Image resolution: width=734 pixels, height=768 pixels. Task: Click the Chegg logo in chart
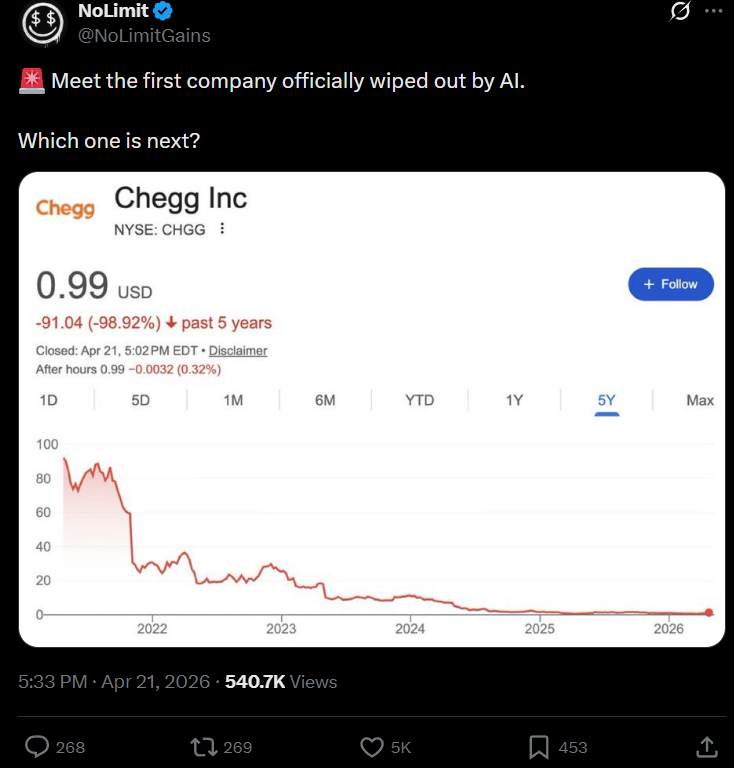pyautogui.click(x=65, y=207)
